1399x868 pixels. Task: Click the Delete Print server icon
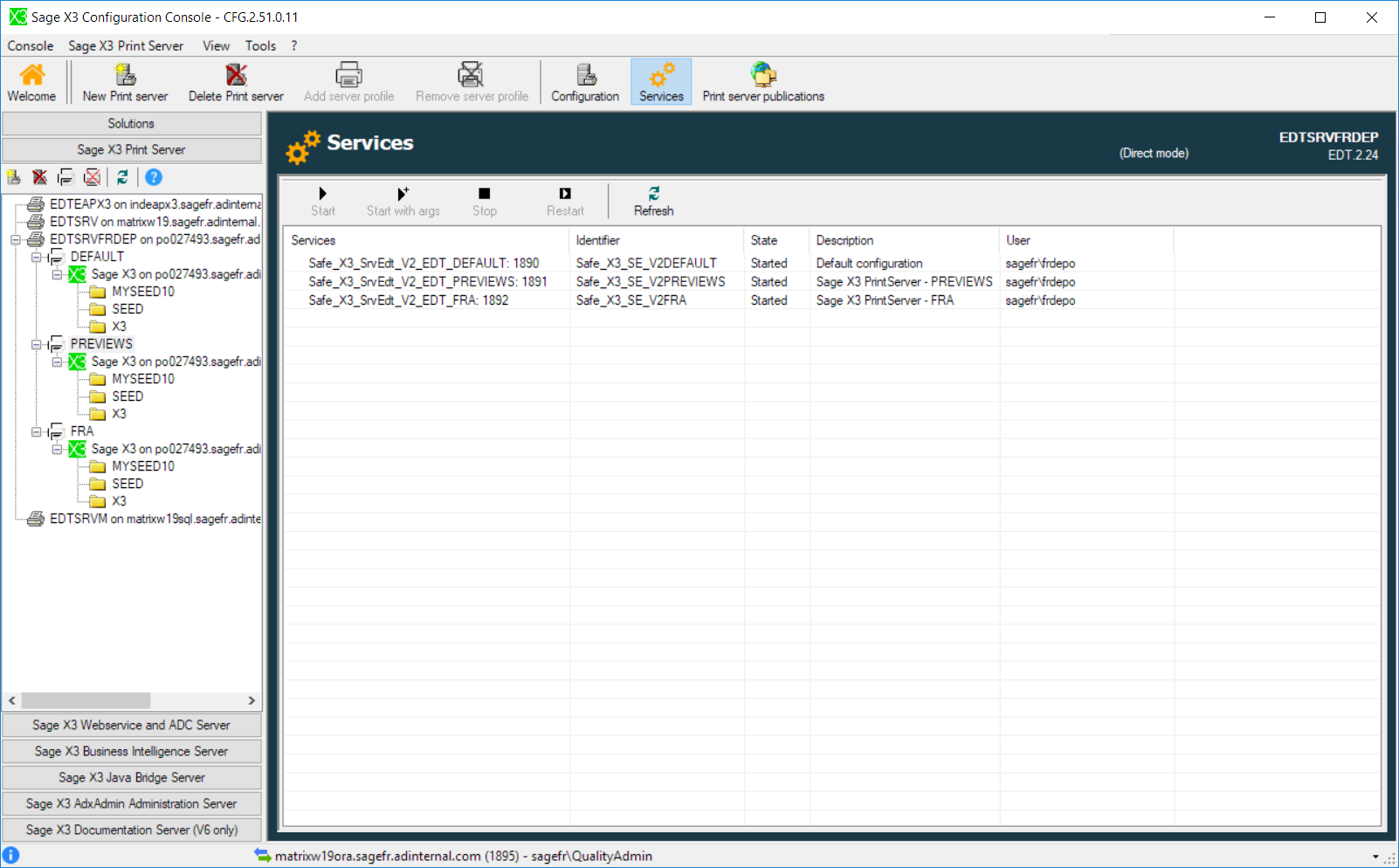pos(235,81)
